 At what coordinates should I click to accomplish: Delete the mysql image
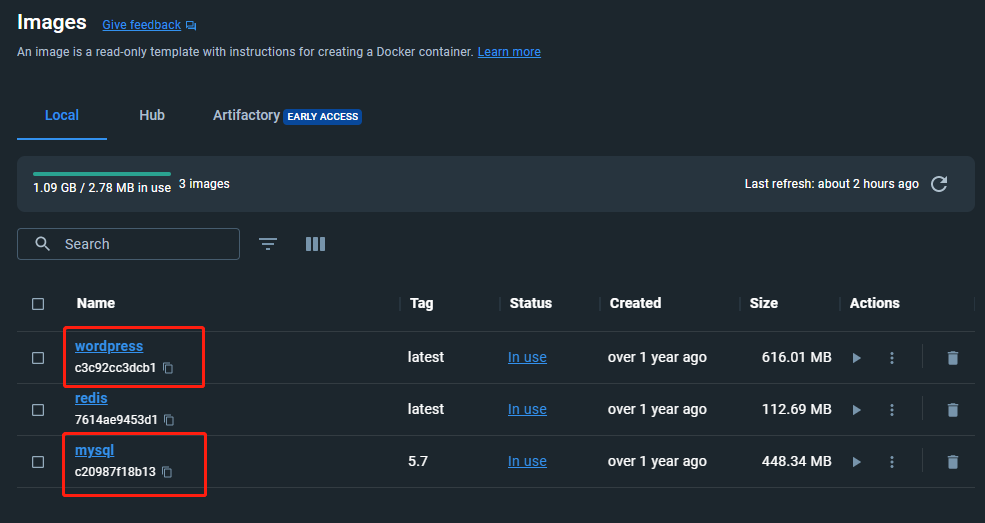point(952,462)
